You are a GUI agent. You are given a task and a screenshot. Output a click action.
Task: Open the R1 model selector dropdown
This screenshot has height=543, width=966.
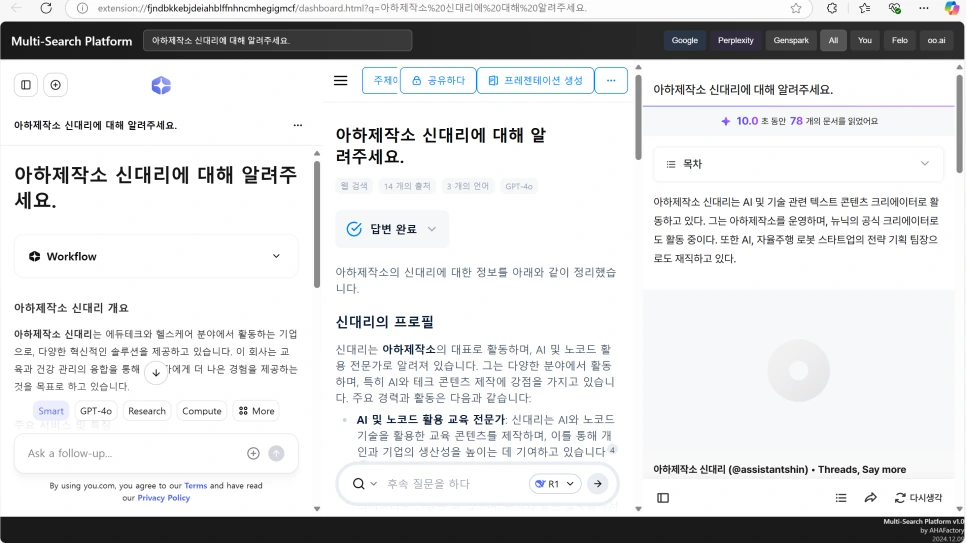[554, 484]
